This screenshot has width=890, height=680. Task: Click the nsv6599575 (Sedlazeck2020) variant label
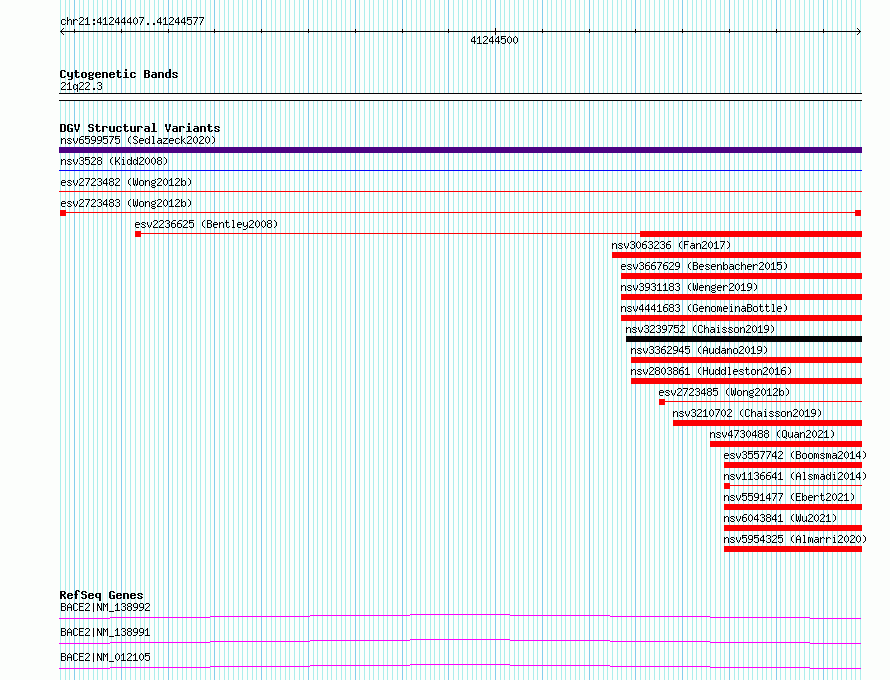[x=138, y=140]
